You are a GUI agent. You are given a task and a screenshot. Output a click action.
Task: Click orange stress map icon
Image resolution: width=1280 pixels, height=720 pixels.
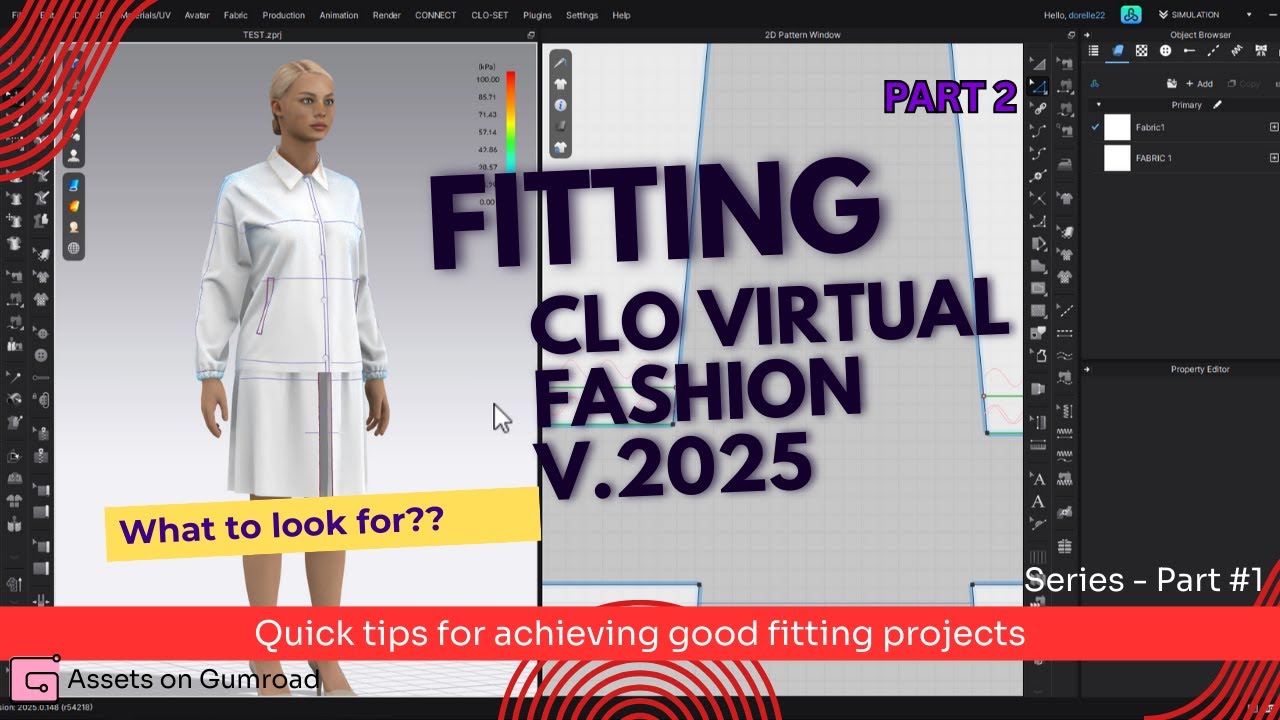[x=74, y=206]
